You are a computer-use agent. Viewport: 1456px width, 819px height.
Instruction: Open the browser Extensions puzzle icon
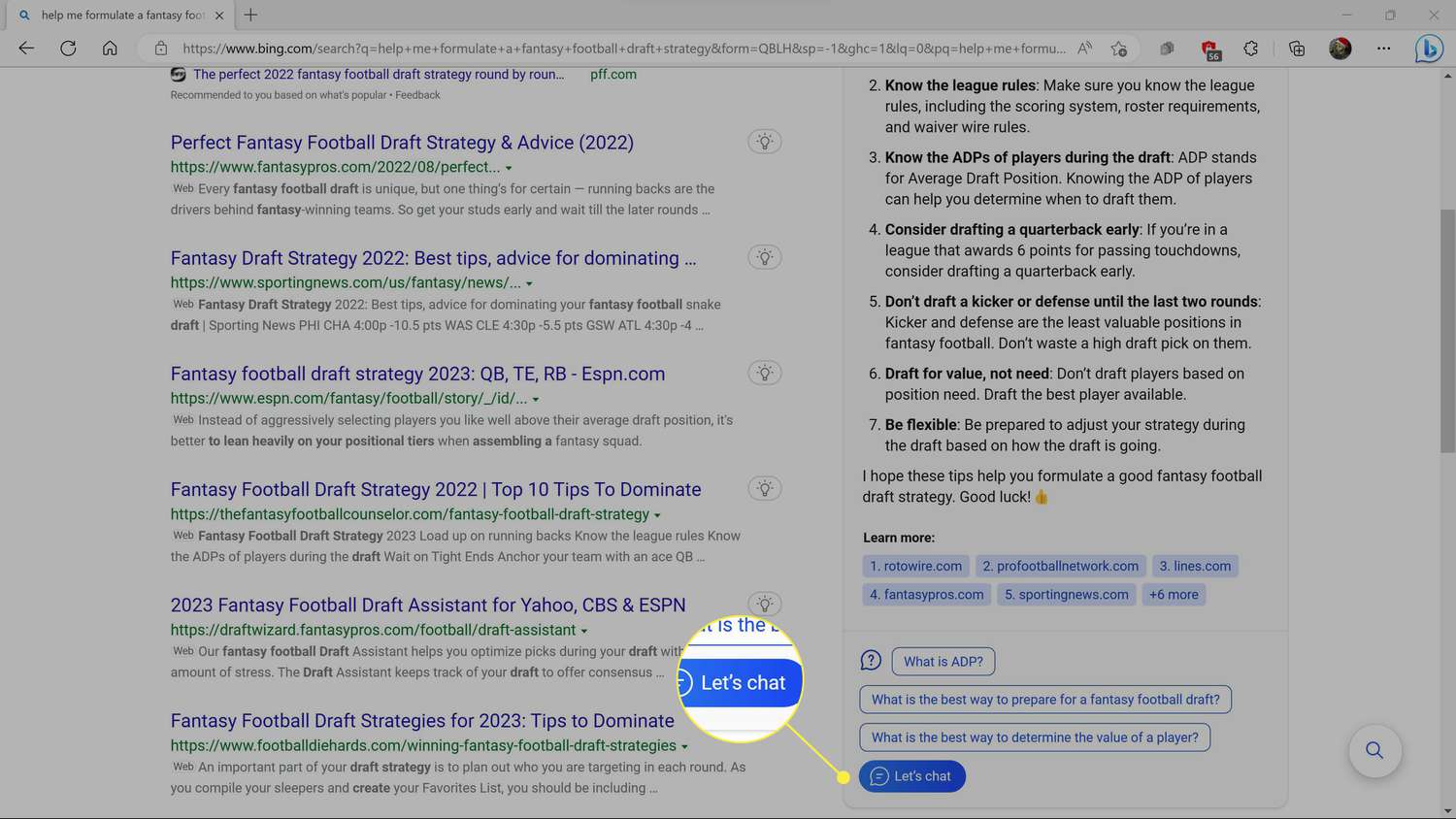point(1250,49)
